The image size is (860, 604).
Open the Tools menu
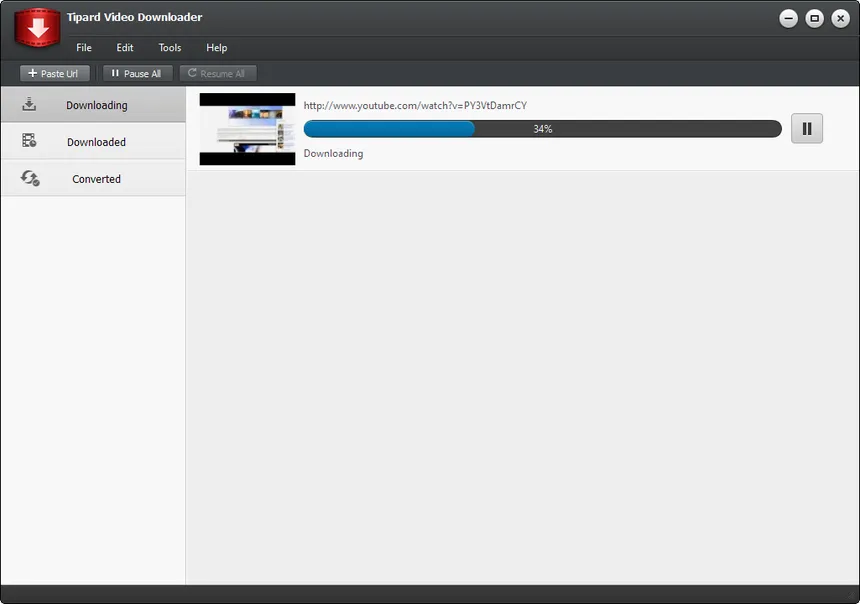(169, 48)
